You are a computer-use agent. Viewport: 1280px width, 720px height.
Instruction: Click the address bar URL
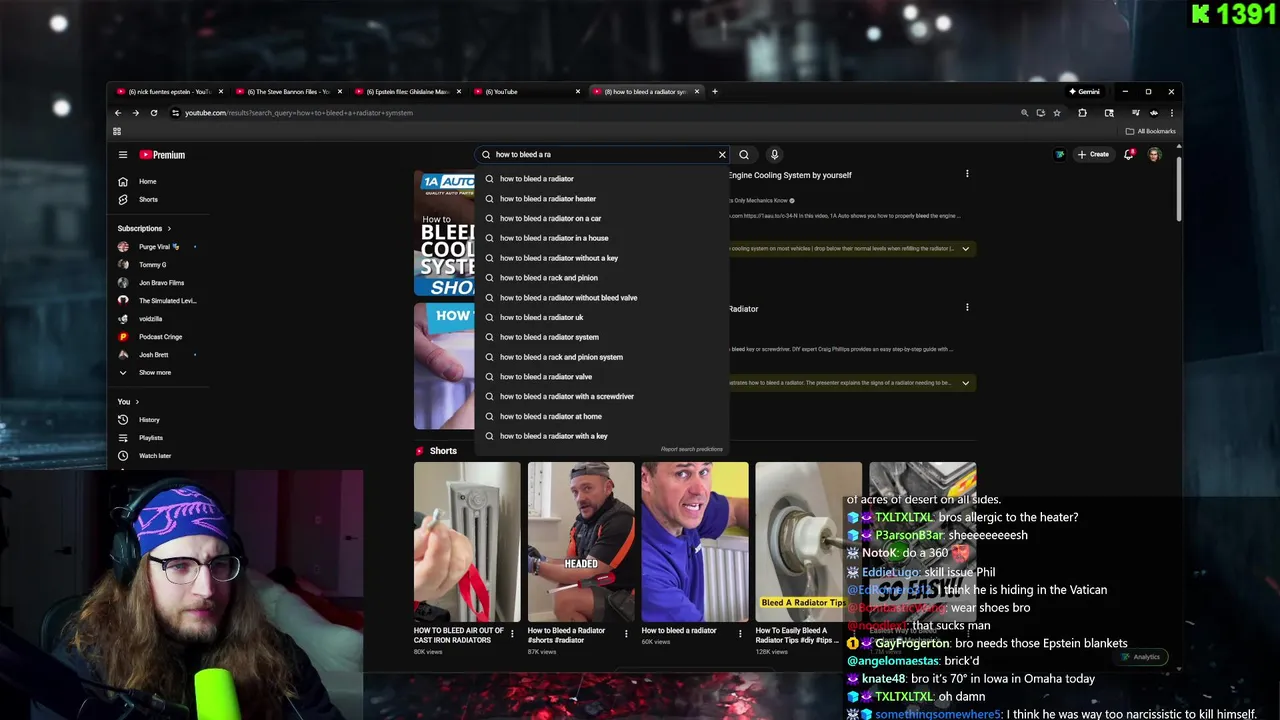299,113
